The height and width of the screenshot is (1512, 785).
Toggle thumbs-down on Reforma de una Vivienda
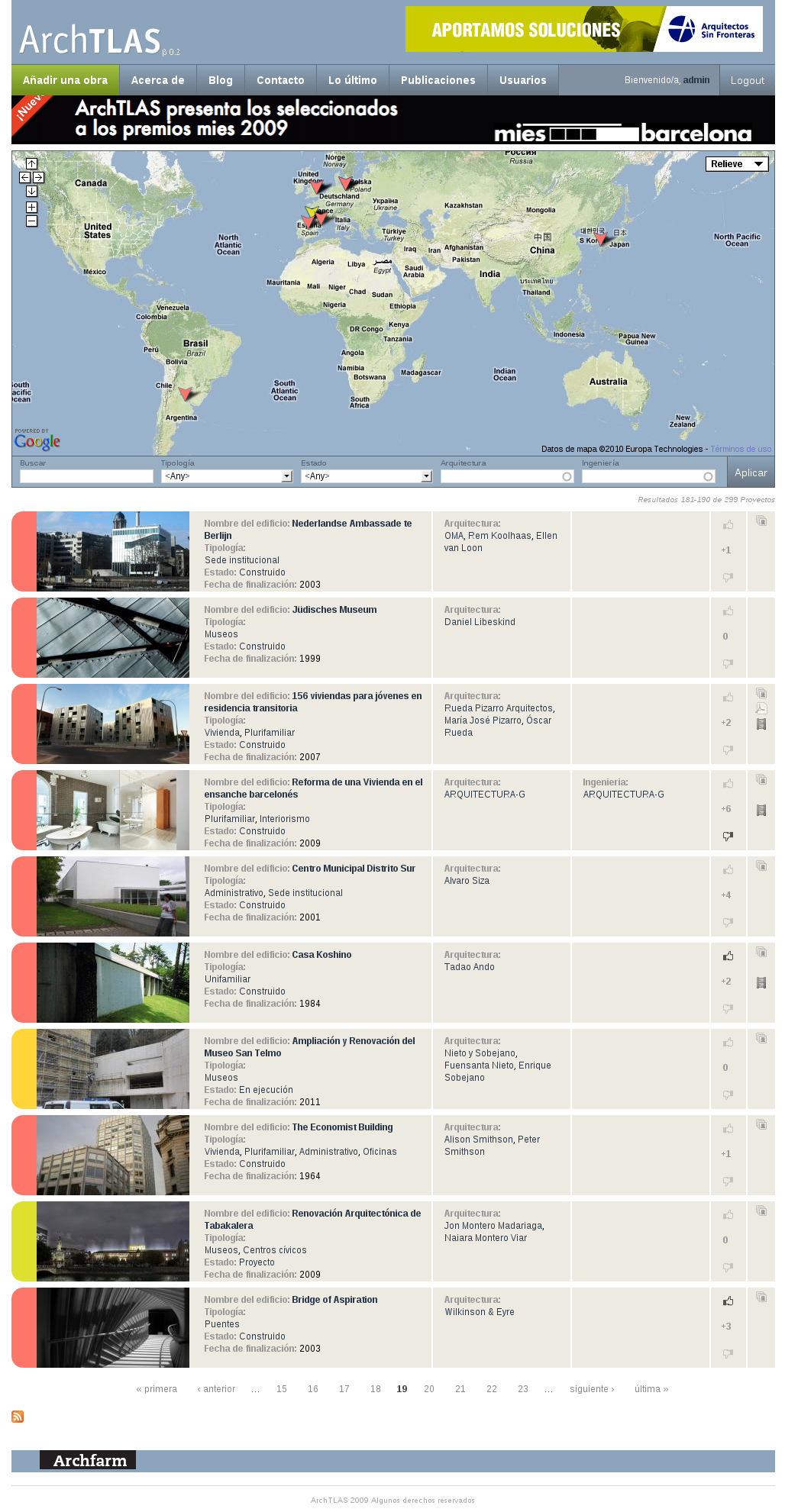(728, 836)
